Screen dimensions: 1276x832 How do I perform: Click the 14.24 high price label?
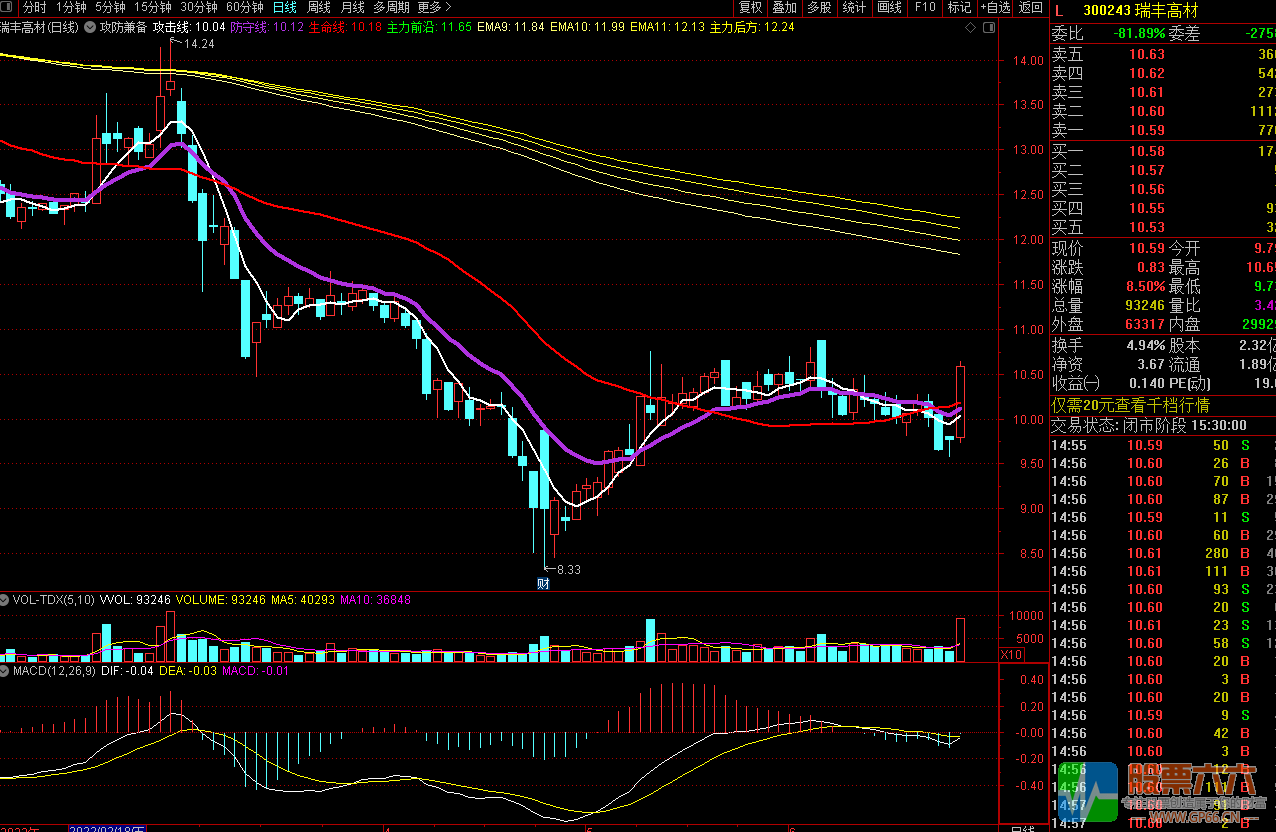[199, 44]
